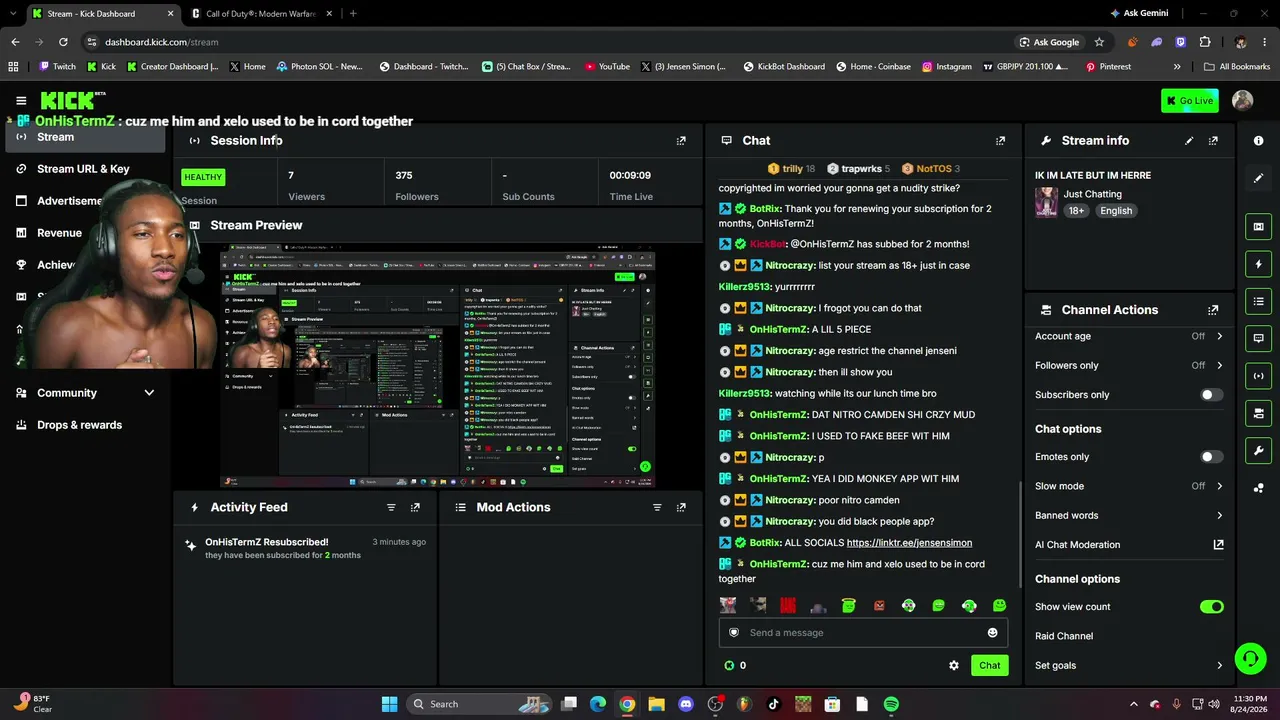Open the linktr.ee/jensensimon link
Viewport: 1280px width, 720px height.
point(909,543)
